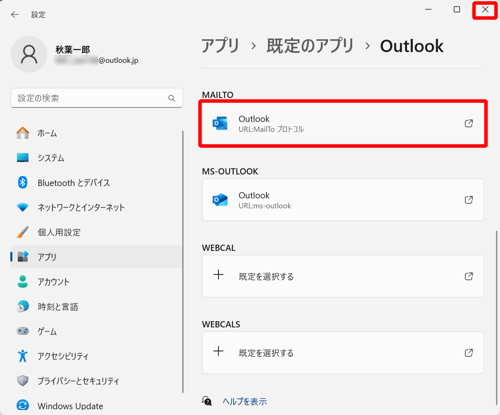This screenshot has height=415, width=500.
Task: Go back with the arrow icon
Action: pyautogui.click(x=15, y=15)
